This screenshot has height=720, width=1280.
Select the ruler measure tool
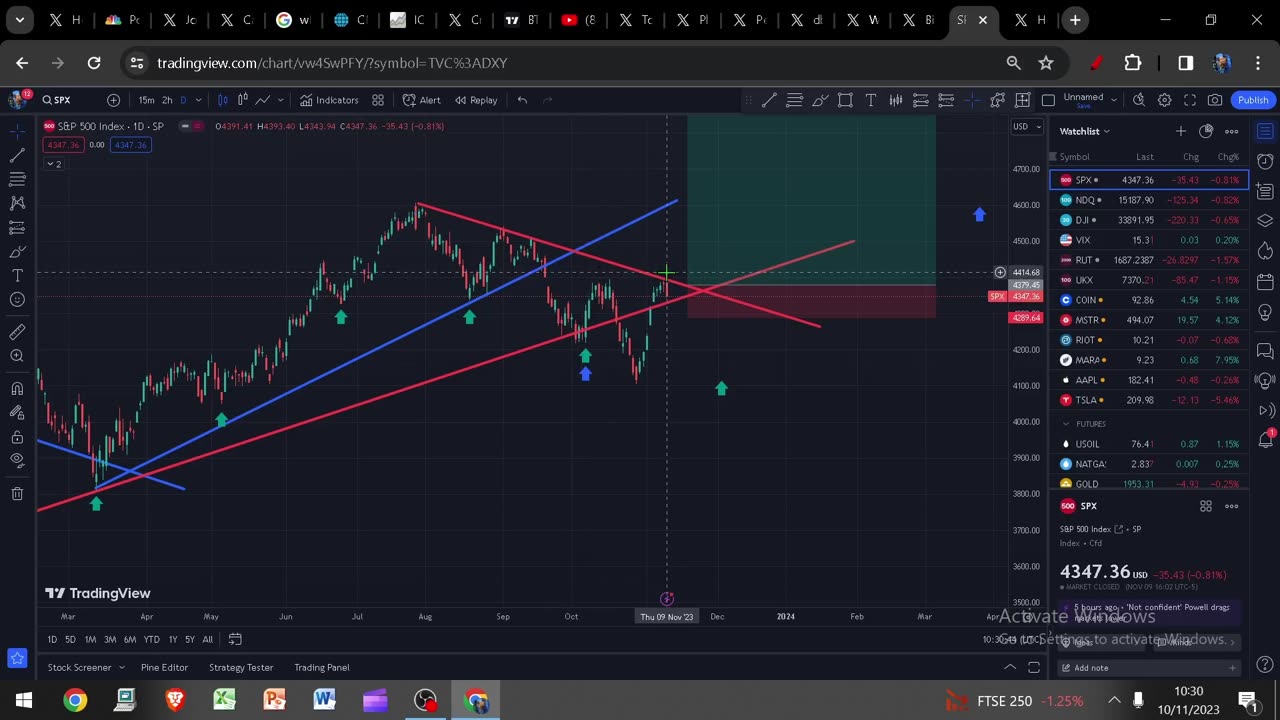(17, 332)
